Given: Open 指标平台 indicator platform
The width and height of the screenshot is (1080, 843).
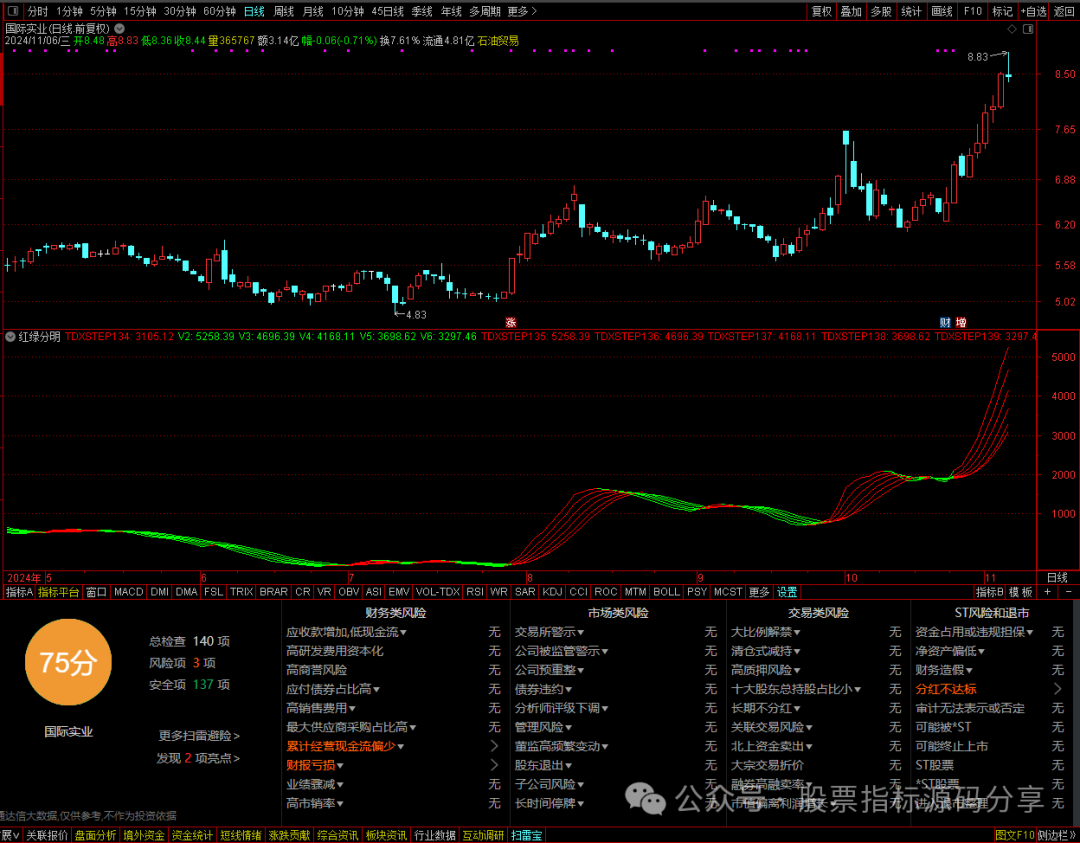Looking at the screenshot, I should (x=59, y=592).
